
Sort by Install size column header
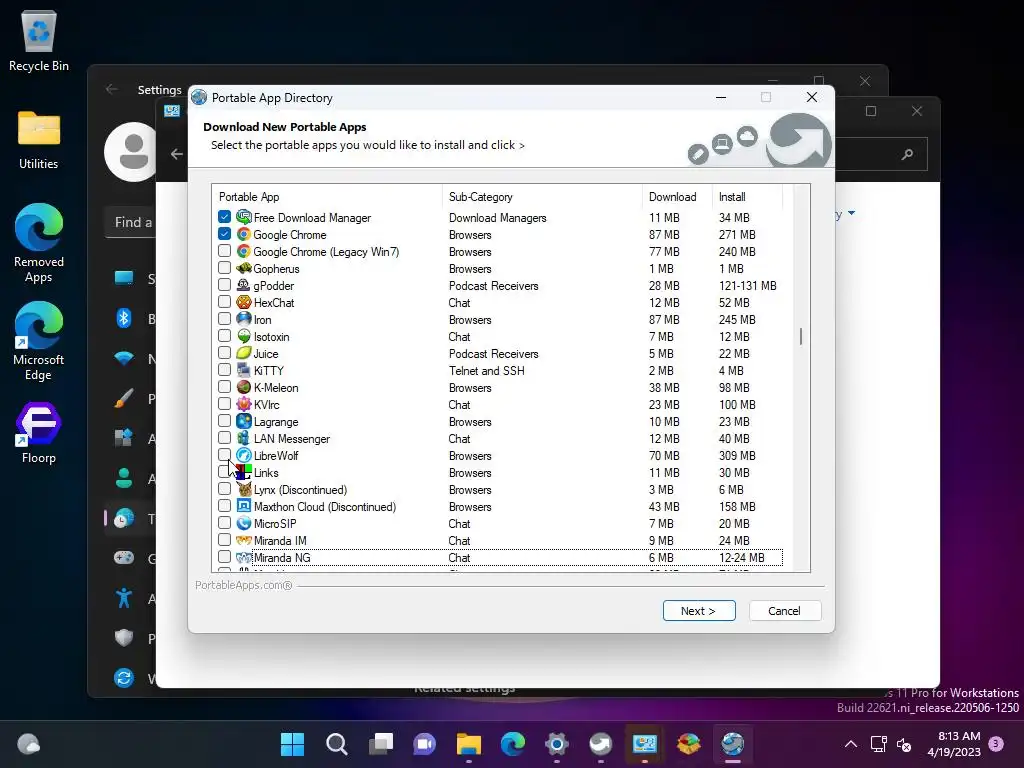747,197
